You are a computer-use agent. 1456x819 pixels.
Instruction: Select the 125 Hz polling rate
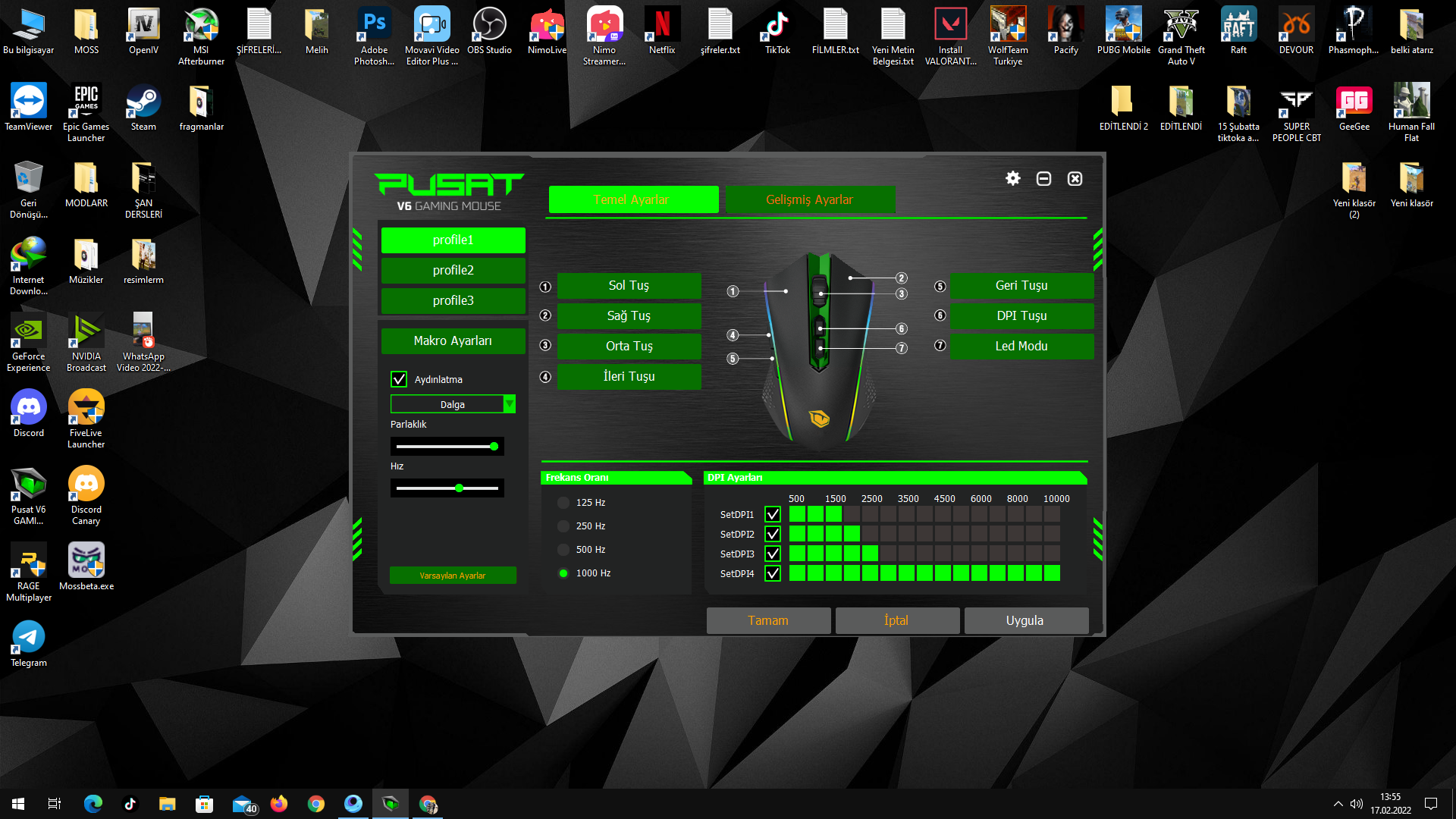(563, 502)
